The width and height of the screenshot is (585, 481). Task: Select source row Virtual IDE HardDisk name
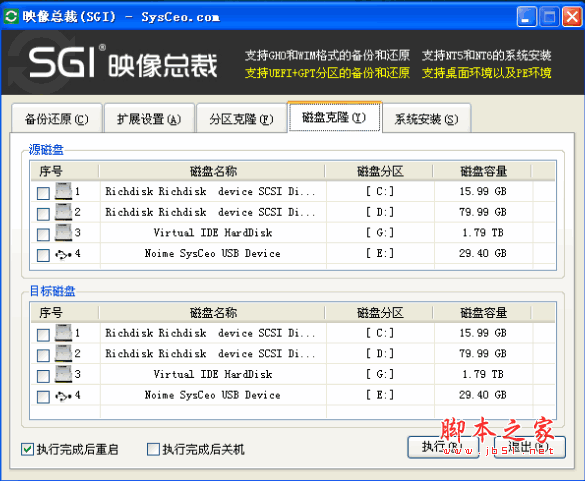click(213, 232)
